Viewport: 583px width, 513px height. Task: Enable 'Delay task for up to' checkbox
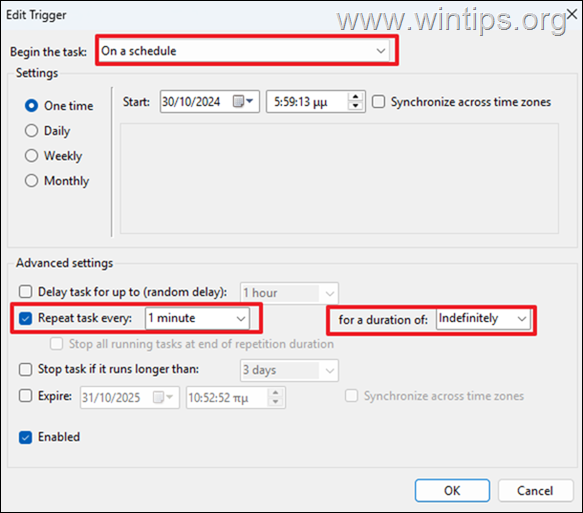tap(25, 292)
